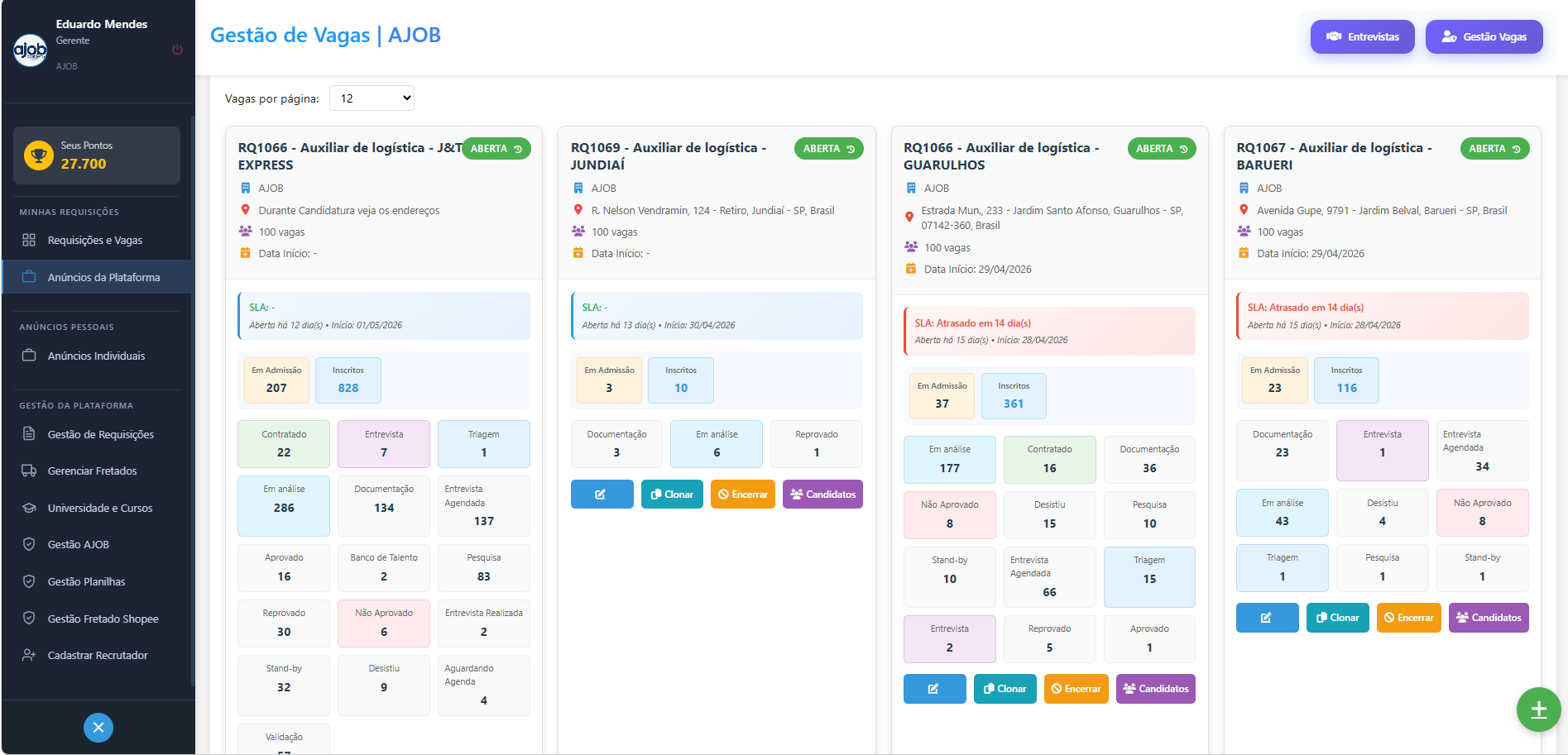Click Em Admissão 207 tile
1568x755 pixels.
tap(276, 380)
